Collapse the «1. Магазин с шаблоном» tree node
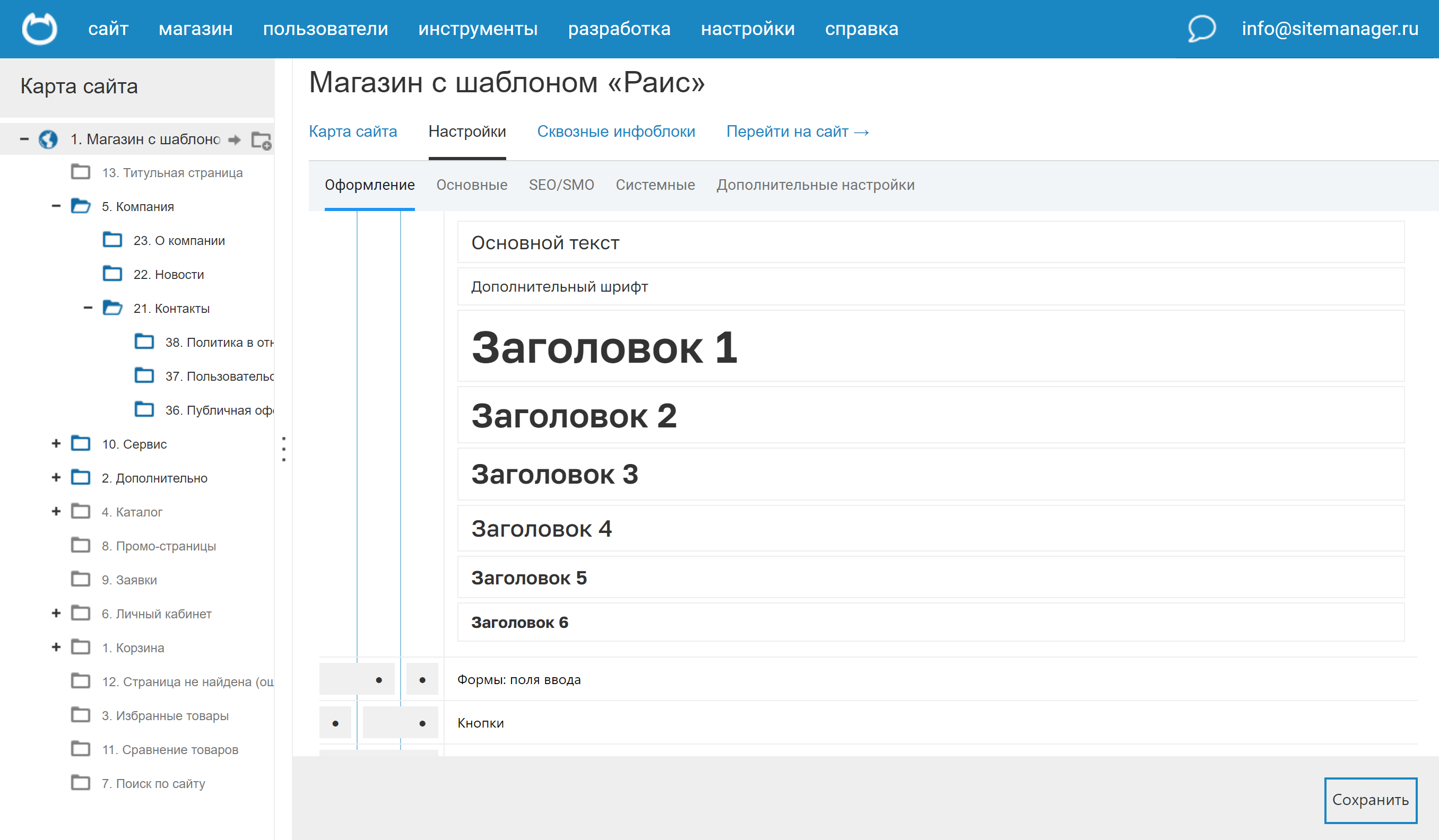Image resolution: width=1439 pixels, height=840 pixels. coord(25,138)
